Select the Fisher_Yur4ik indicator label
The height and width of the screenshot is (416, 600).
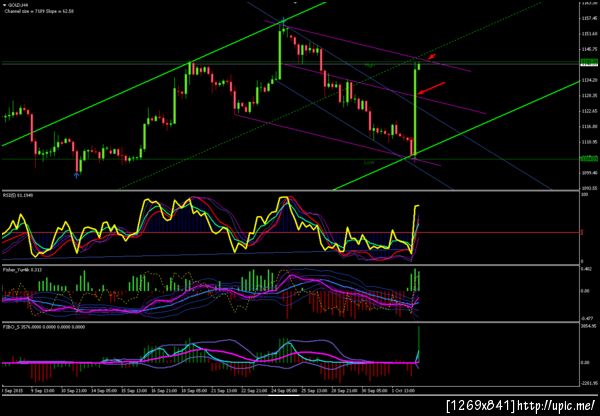(22, 270)
